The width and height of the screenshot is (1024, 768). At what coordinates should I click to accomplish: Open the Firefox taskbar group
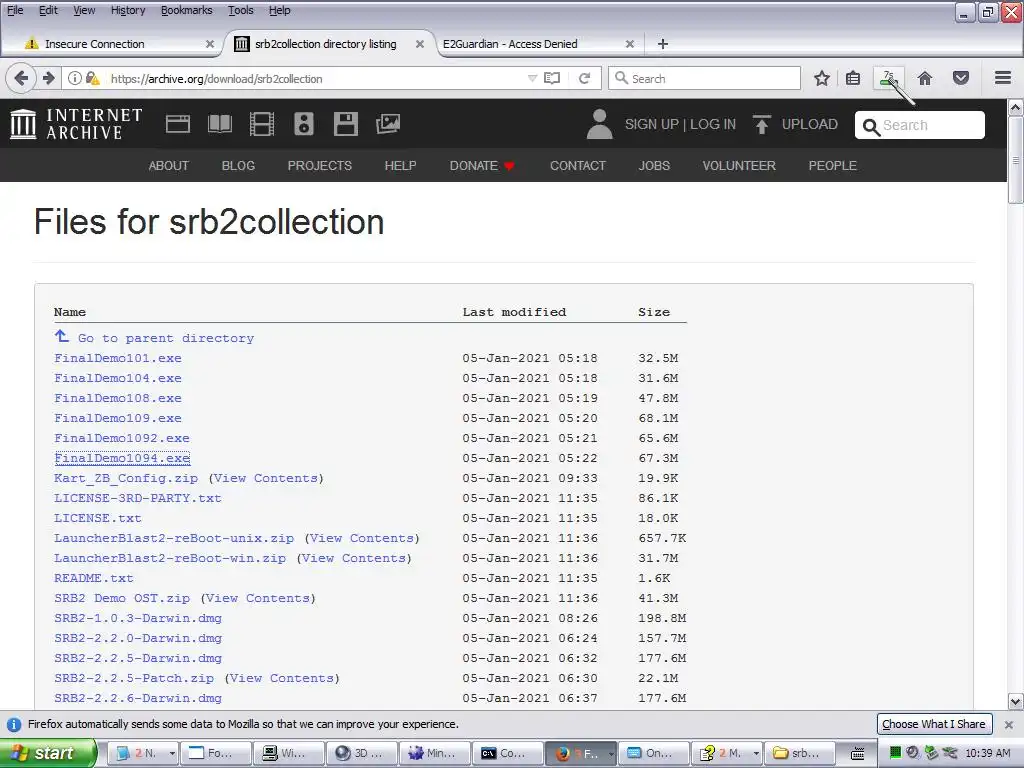pos(580,754)
